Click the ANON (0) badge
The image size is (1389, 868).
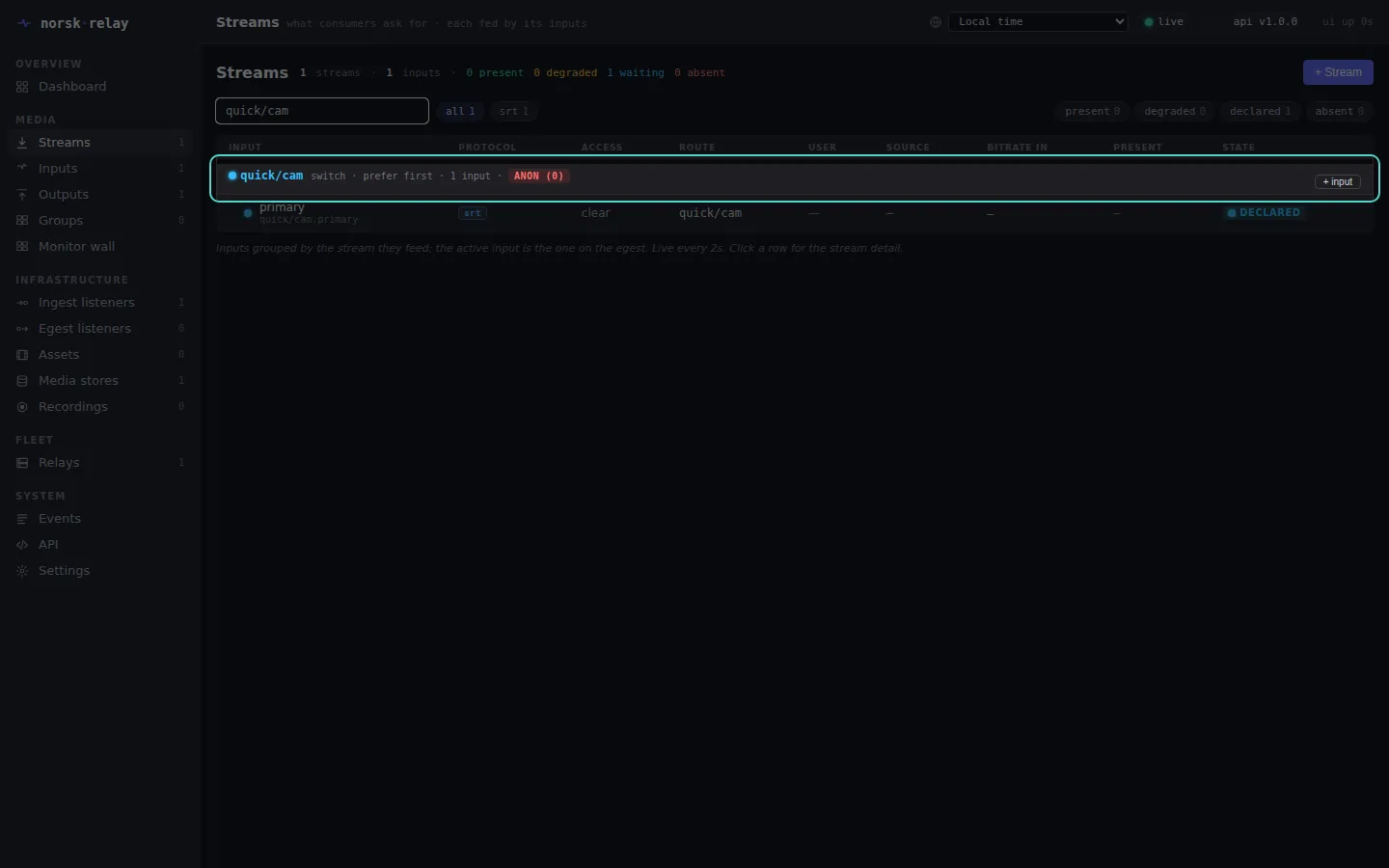coord(540,176)
